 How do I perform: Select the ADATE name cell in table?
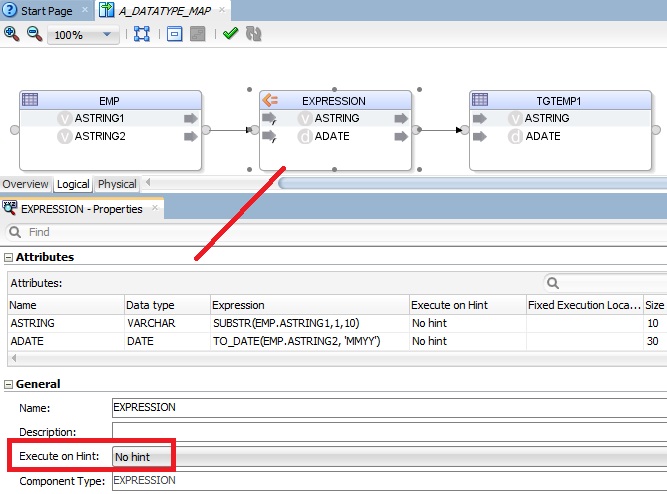click(66, 341)
